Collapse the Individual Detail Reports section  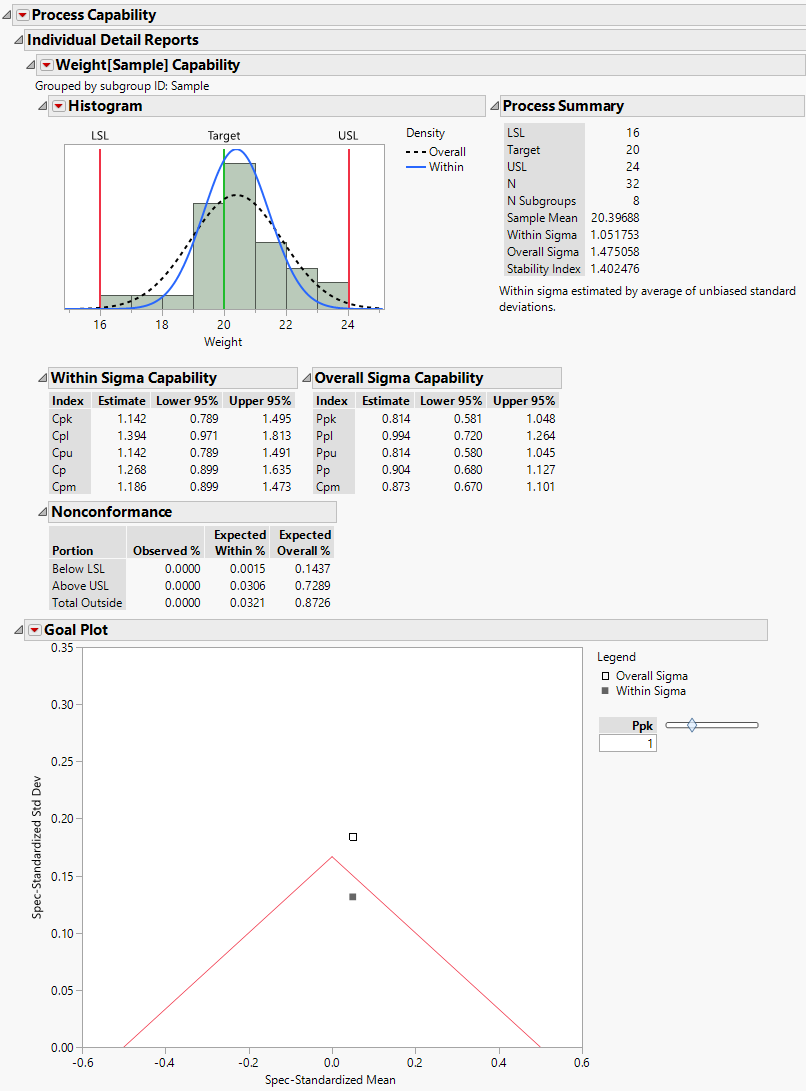pos(17,39)
